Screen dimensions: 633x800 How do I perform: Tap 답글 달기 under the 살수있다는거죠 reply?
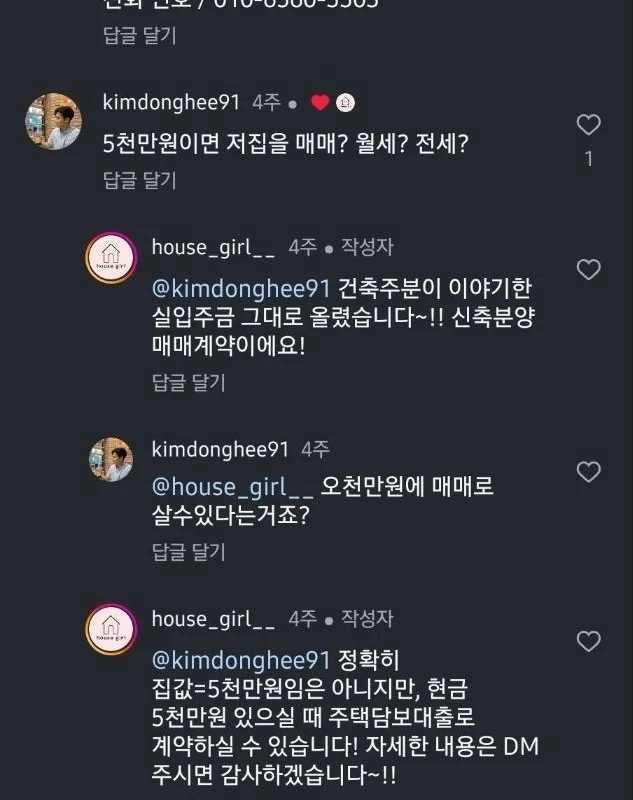click(x=188, y=552)
